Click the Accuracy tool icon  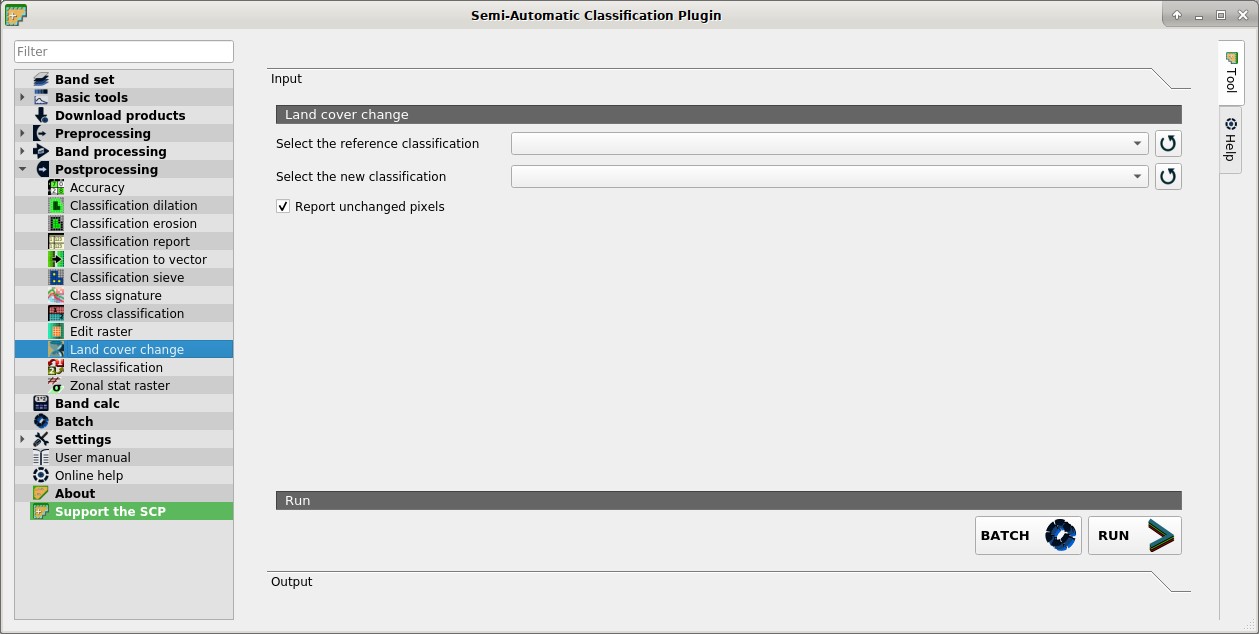pos(56,187)
